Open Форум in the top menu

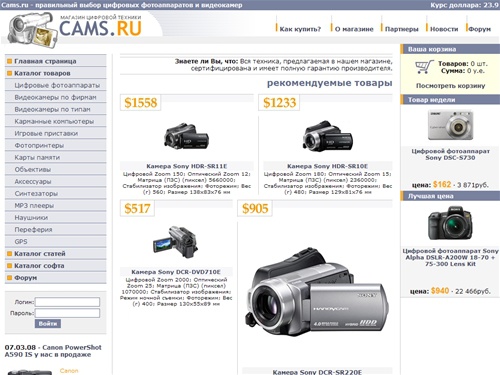pyautogui.click(x=480, y=29)
